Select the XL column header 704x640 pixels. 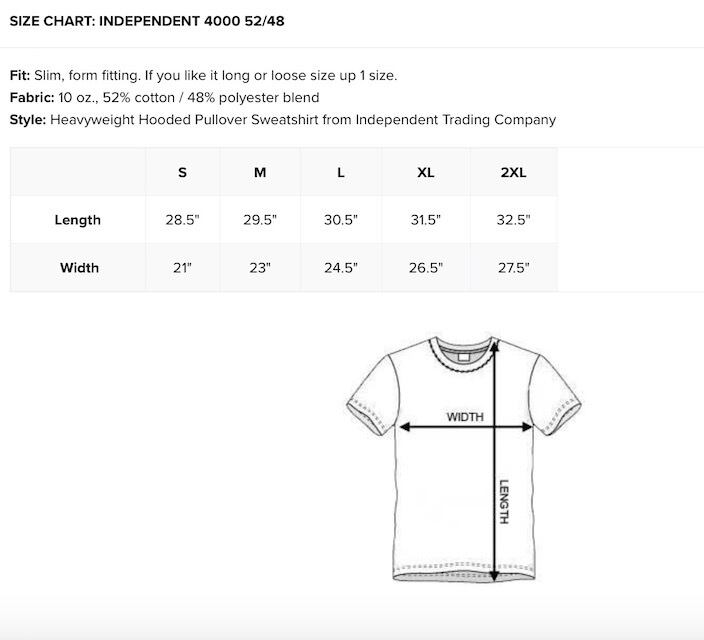point(426,172)
